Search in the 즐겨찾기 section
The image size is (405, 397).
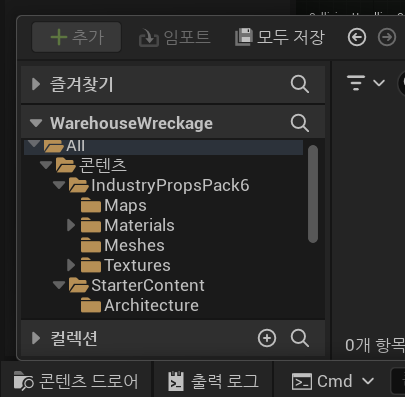tap(299, 84)
